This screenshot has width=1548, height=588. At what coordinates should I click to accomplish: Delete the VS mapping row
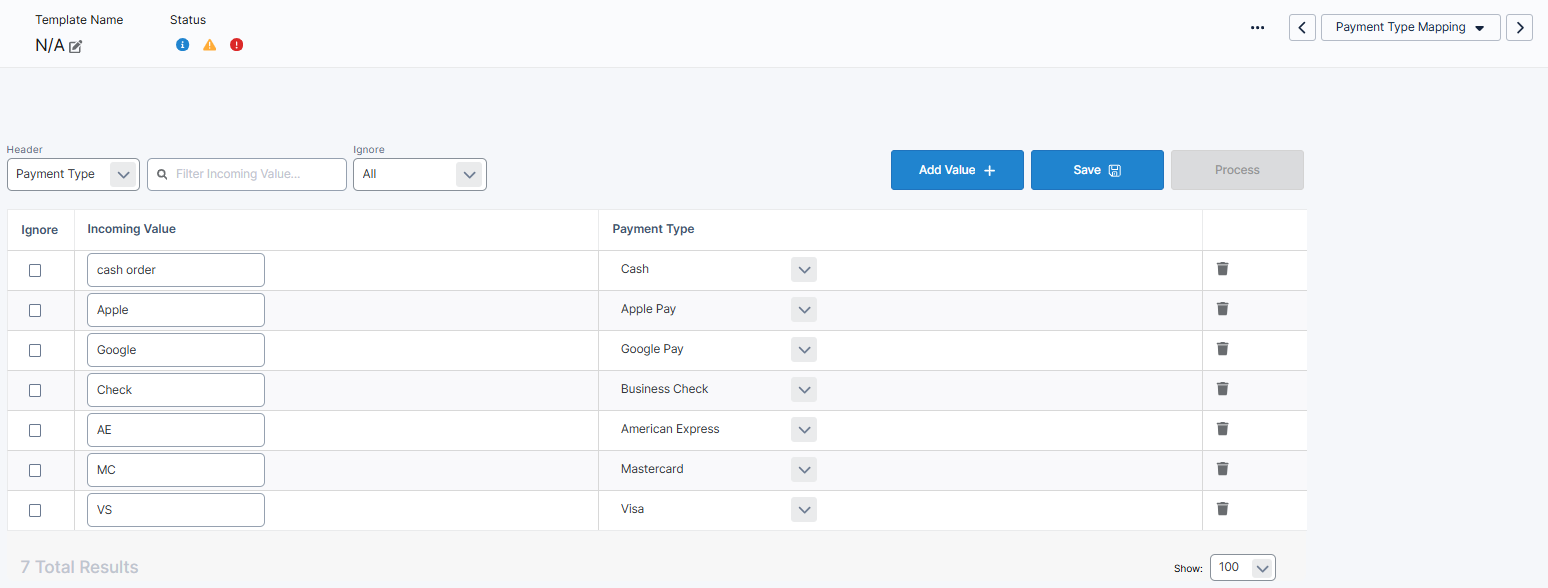(1222, 509)
